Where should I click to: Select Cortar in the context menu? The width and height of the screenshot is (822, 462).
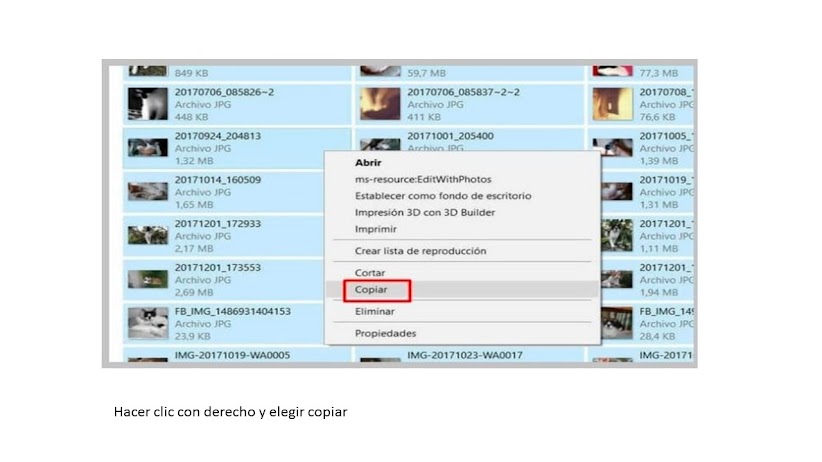pos(370,273)
